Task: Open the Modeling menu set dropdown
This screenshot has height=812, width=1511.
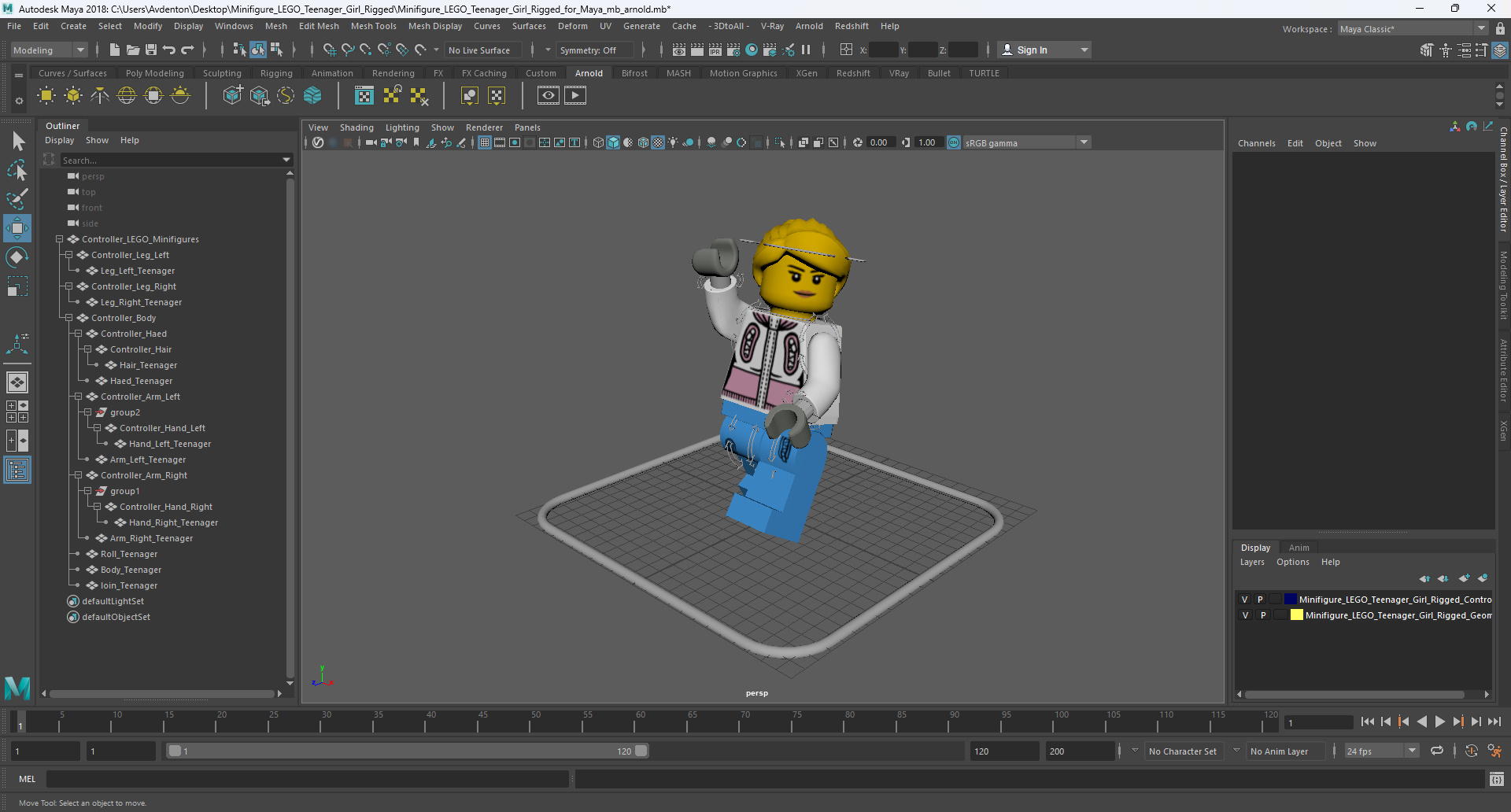Action: (49, 50)
